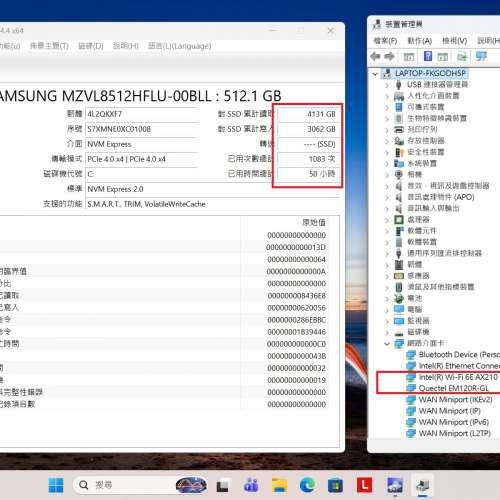Viewport: 500px width, 500px height.
Task: Click the console tree pane icon after Forward arrow
Action: (x=409, y=57)
